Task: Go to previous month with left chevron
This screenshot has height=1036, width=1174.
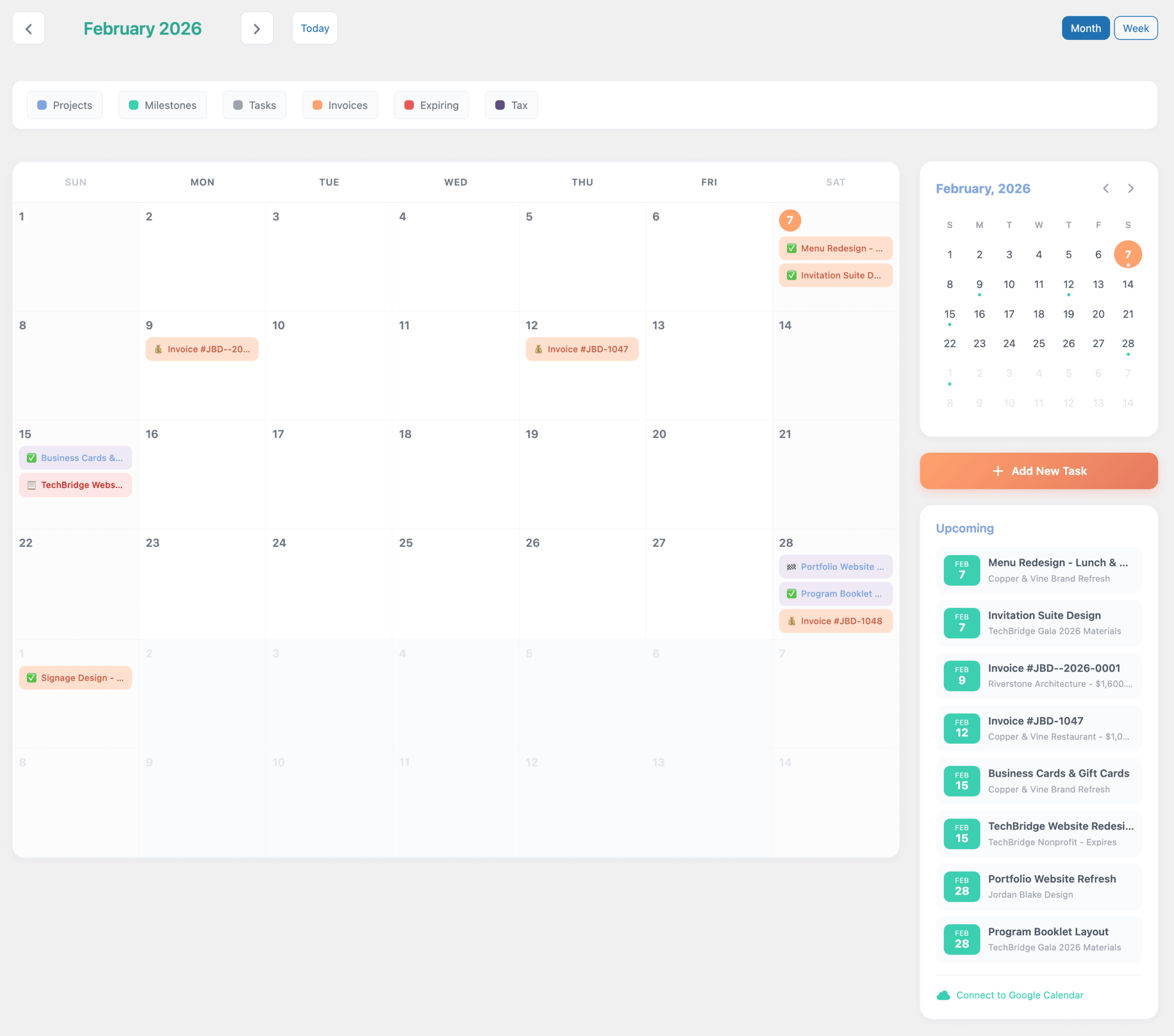Action: tap(28, 28)
